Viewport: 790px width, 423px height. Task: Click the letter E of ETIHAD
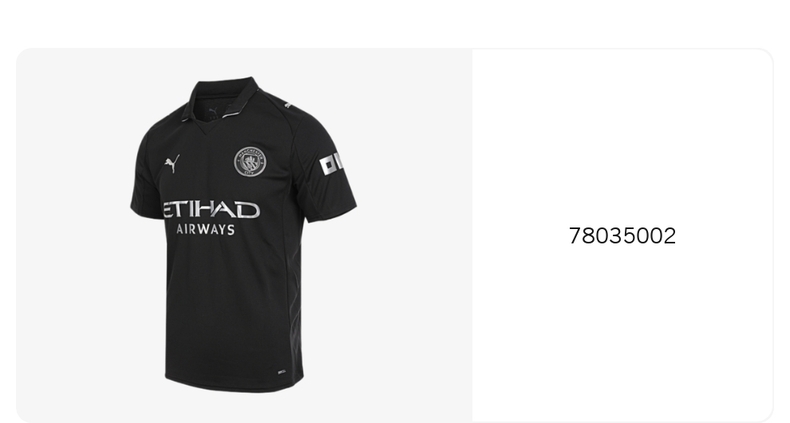pyautogui.click(x=169, y=209)
